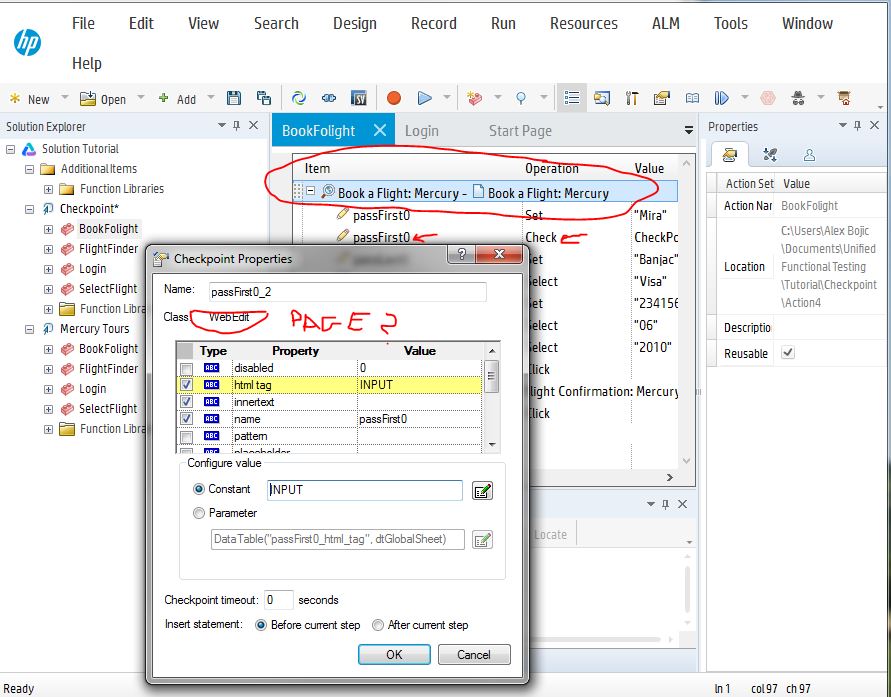The width and height of the screenshot is (891, 697).
Task: Click the HP logo
Action: tap(27, 43)
